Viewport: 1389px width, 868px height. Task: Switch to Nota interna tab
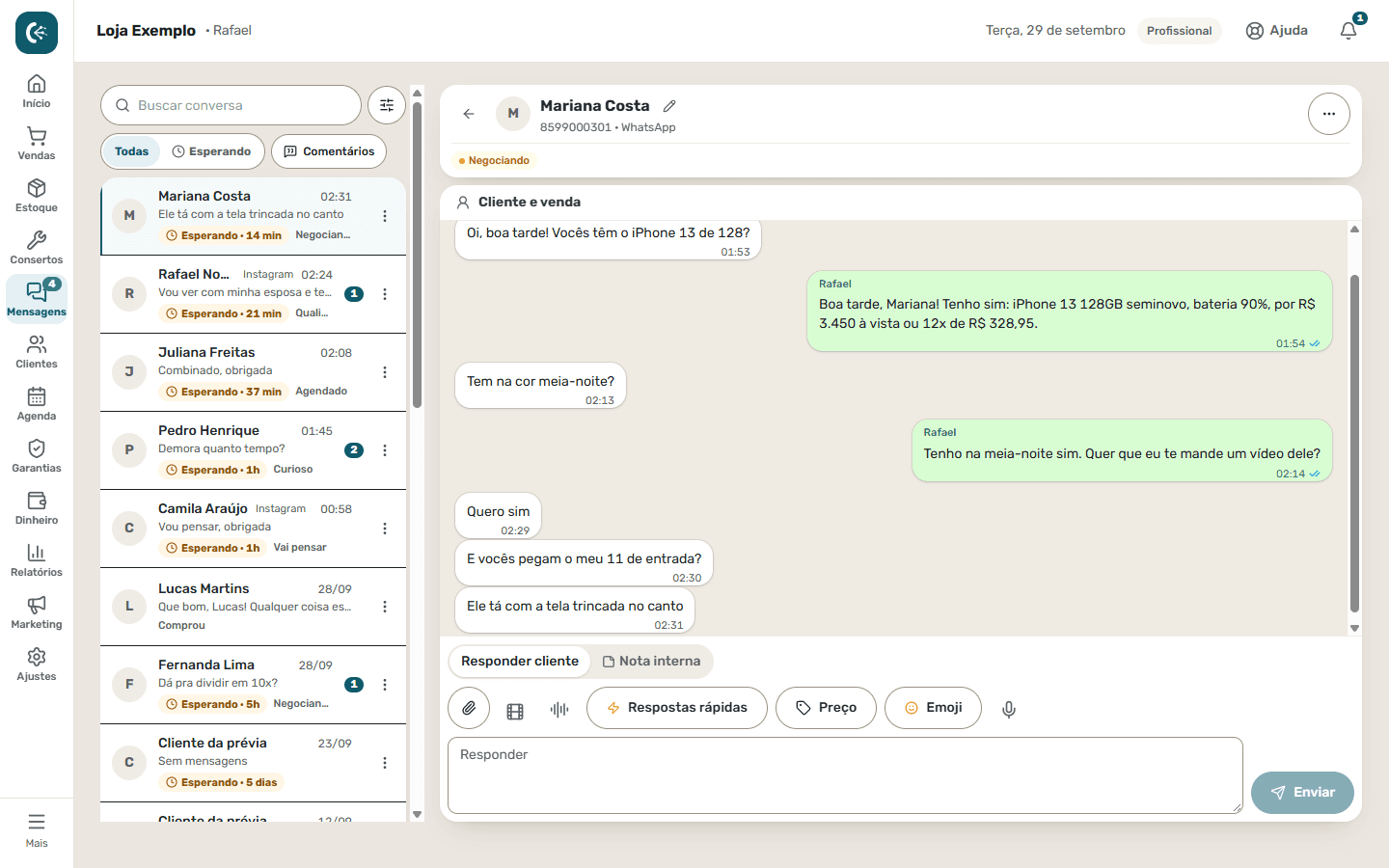651,661
